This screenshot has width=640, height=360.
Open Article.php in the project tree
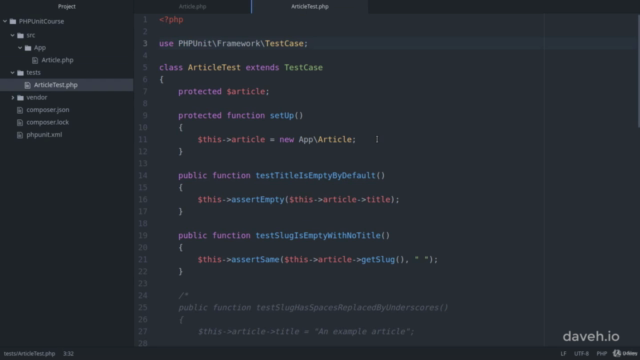58,60
